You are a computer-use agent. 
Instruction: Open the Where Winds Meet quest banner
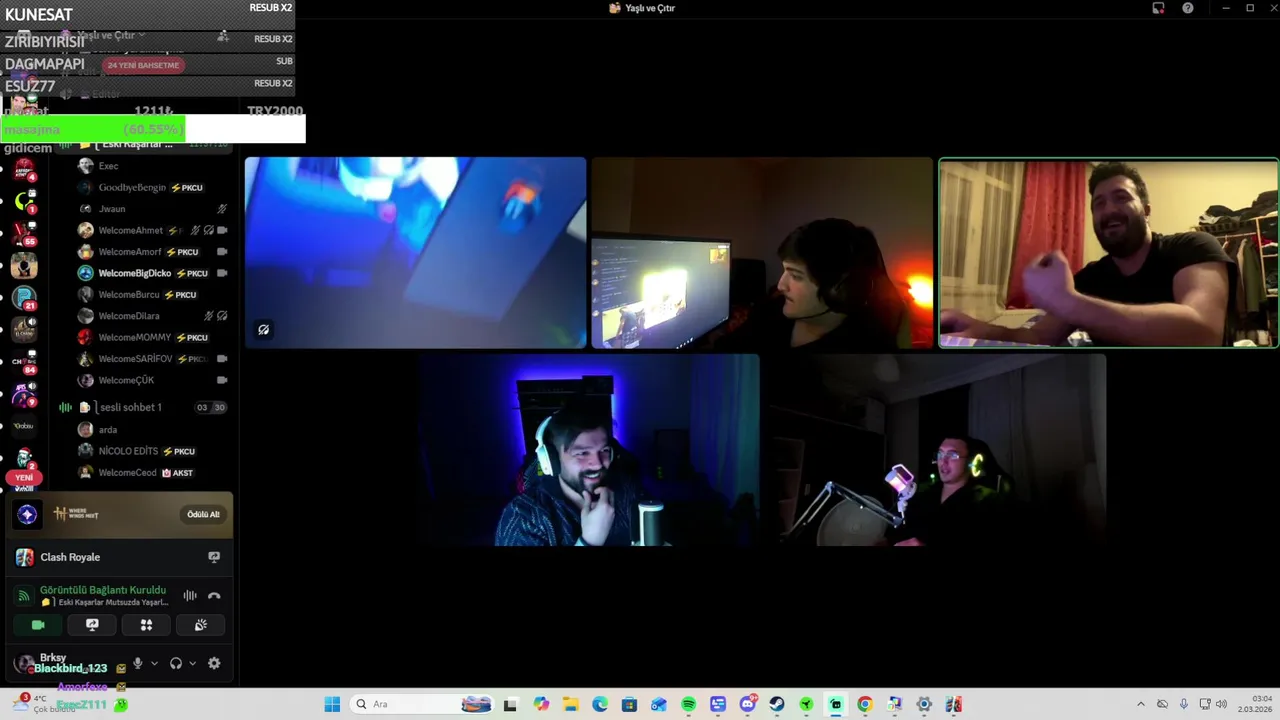[x=120, y=514]
